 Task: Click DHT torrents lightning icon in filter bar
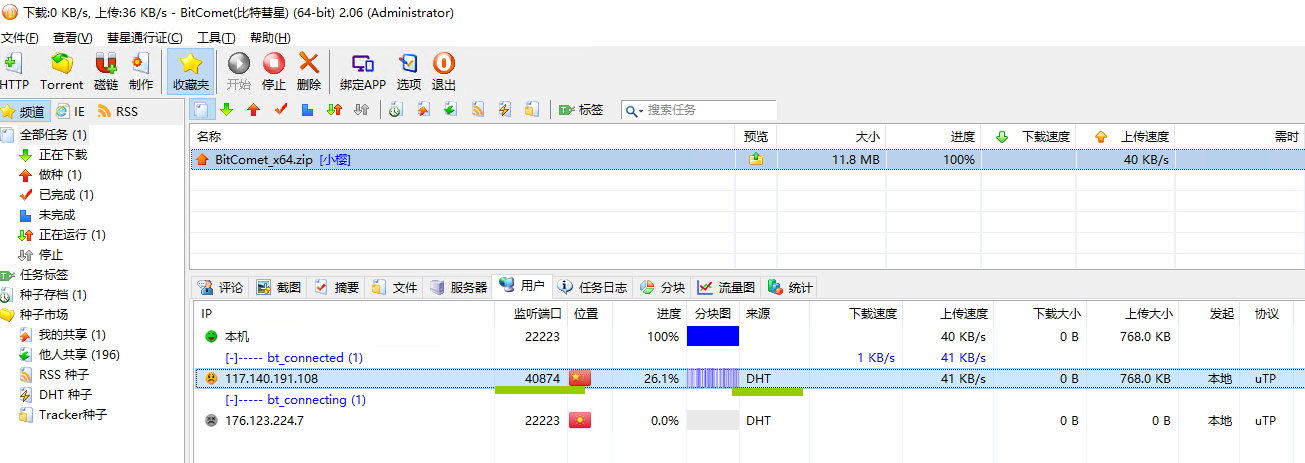[505, 109]
